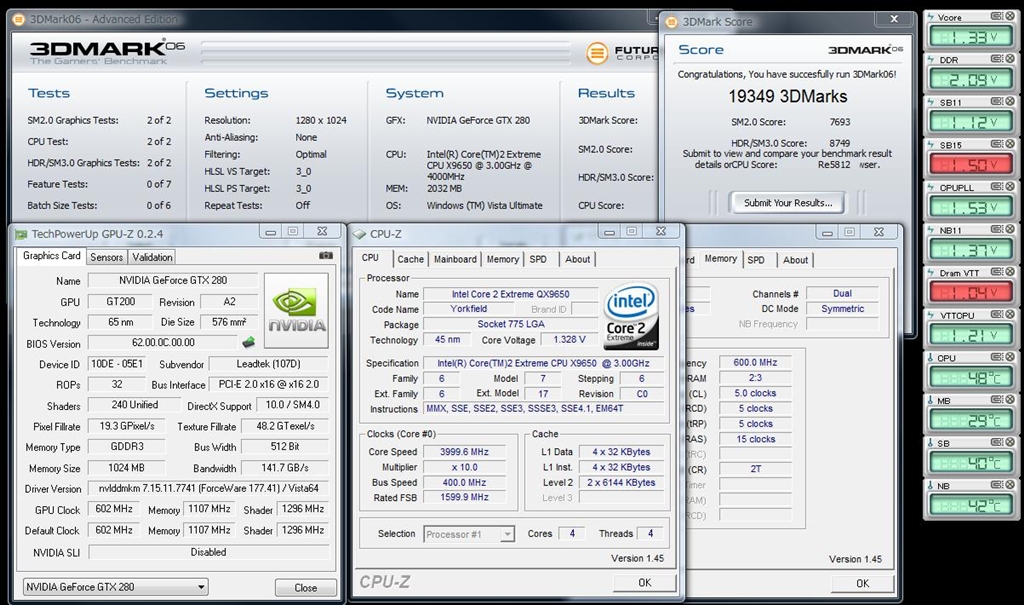Open the Mainboard tab in the front CPU-Z window
The height and width of the screenshot is (605, 1024).
coord(455,259)
